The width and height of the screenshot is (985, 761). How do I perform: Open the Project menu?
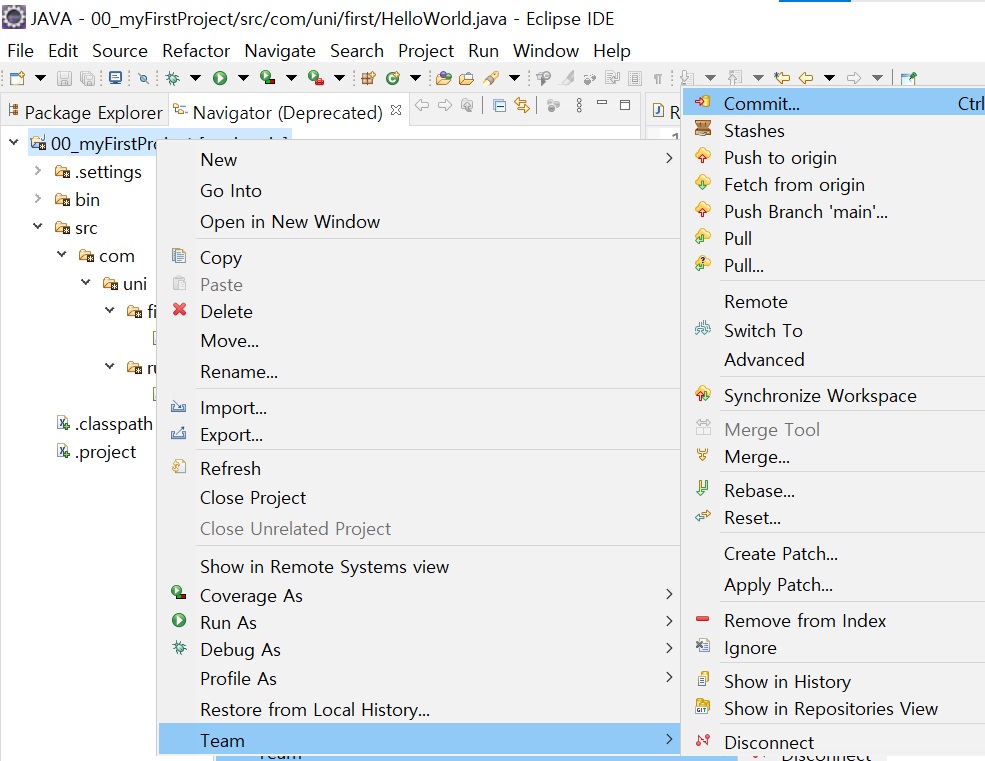426,50
